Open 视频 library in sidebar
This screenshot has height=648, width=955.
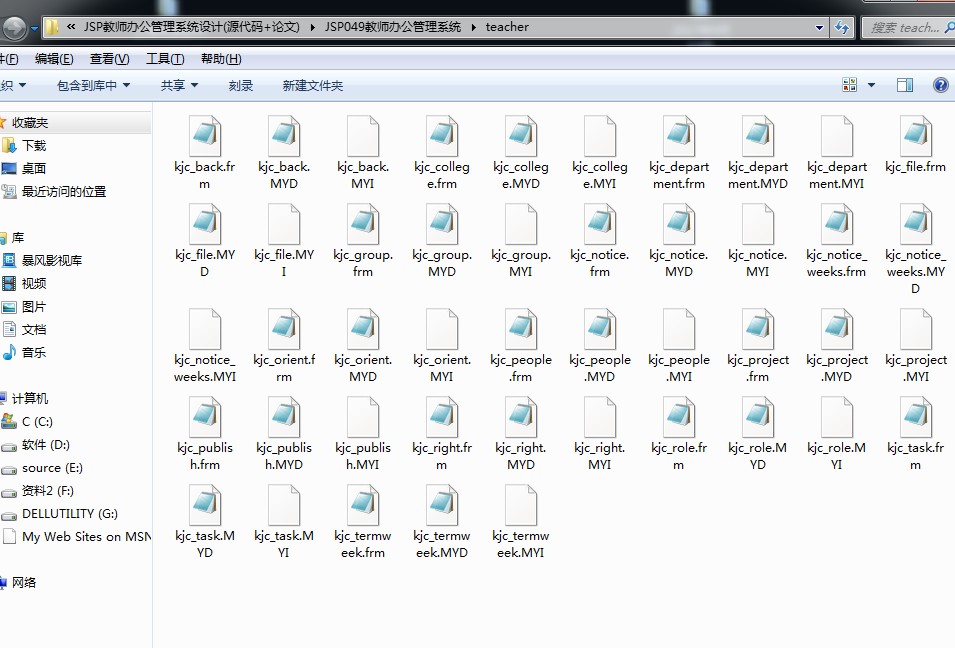34,283
